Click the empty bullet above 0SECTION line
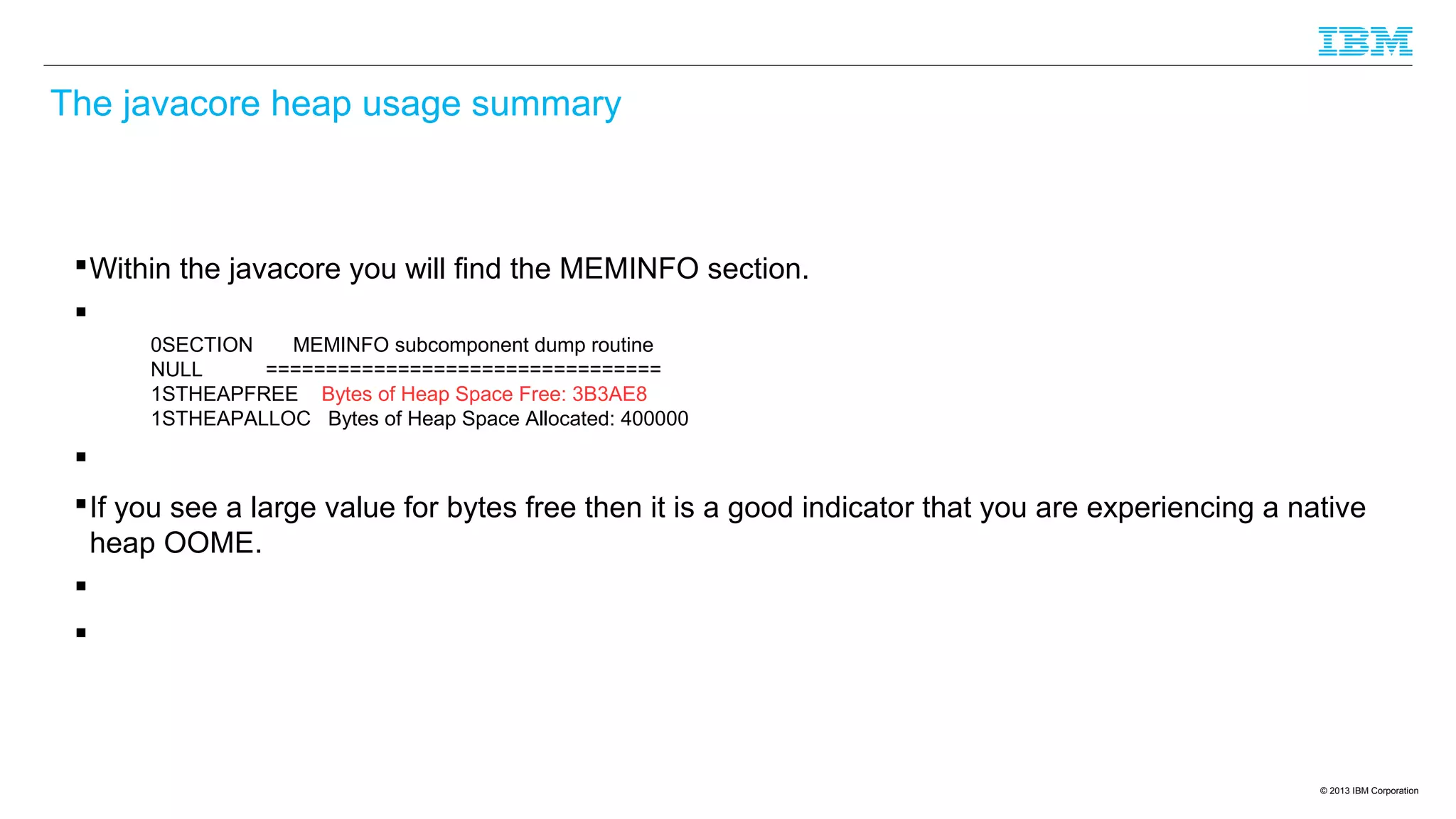1456x819 pixels. pos(81,312)
